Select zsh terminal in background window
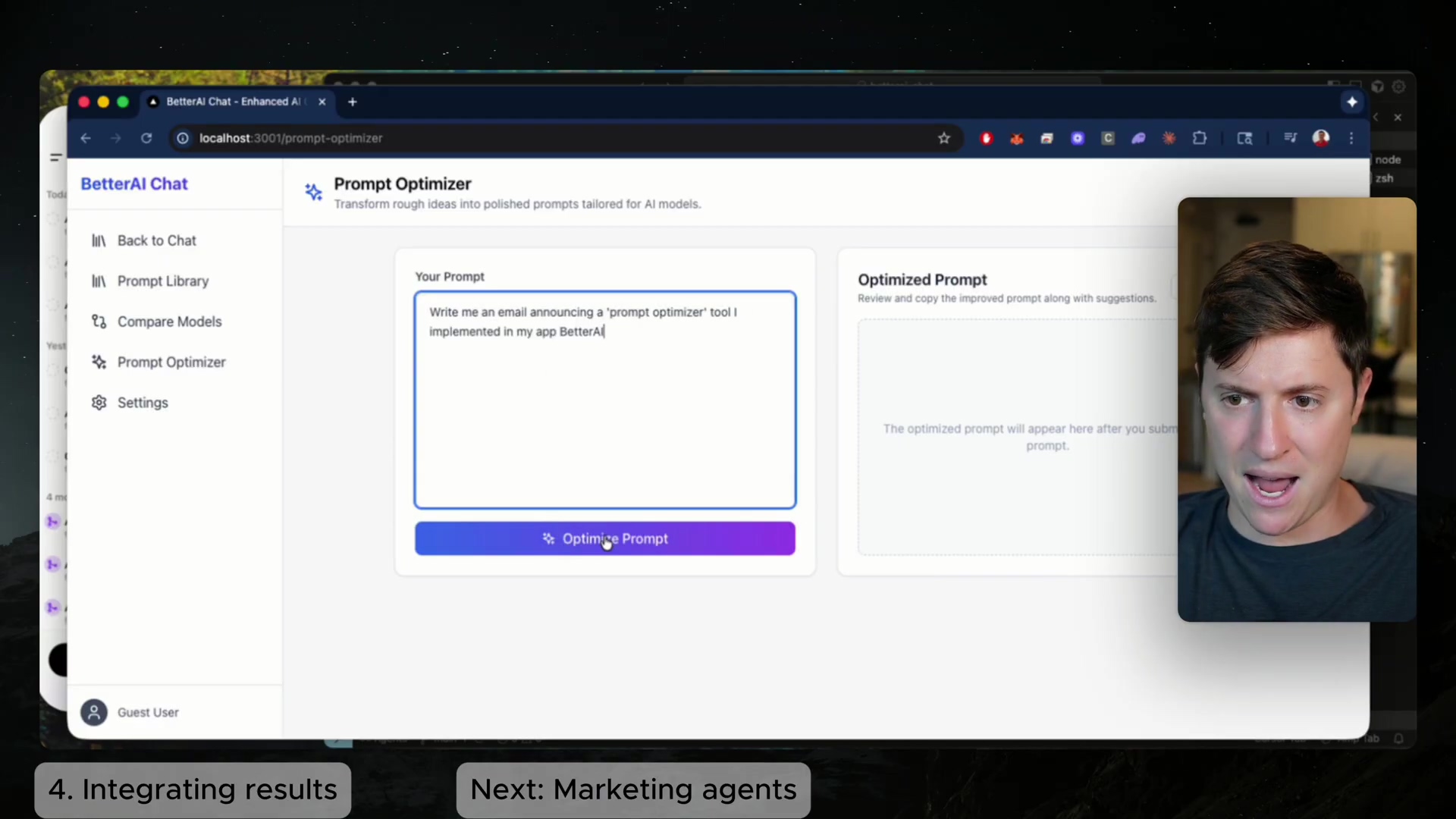The width and height of the screenshot is (1456, 819). tap(1384, 178)
